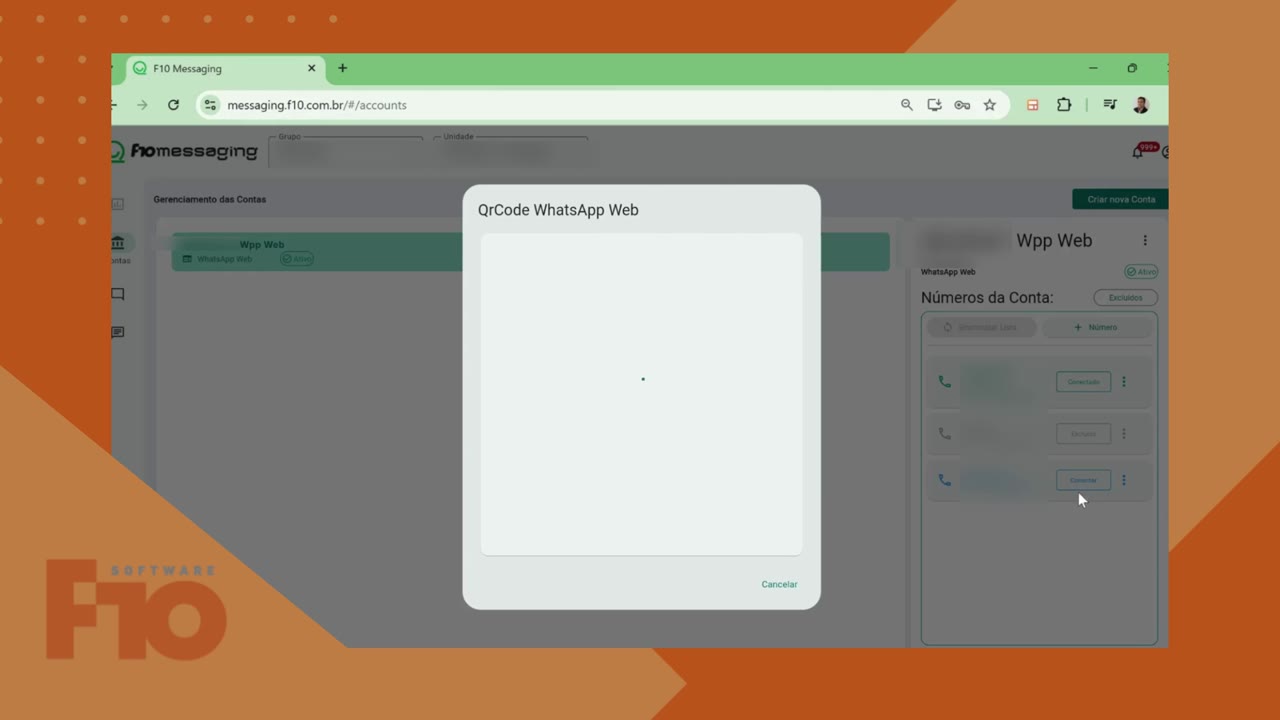The height and width of the screenshot is (720, 1280).
Task: Open the browser profile avatar
Action: (1141, 105)
